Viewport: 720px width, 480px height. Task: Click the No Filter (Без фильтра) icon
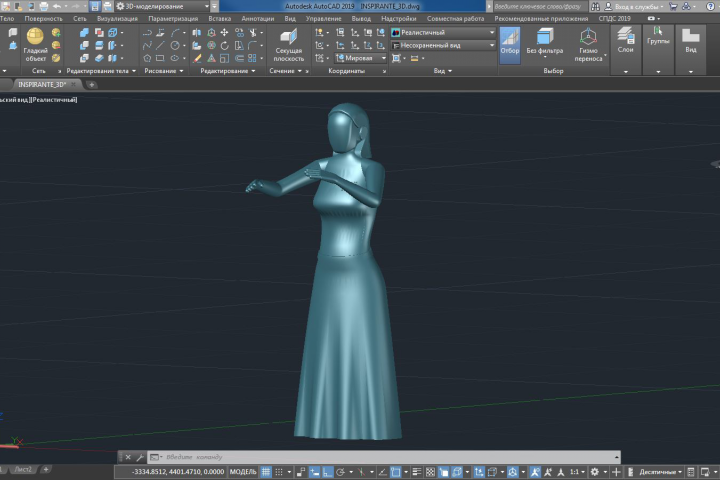point(545,42)
